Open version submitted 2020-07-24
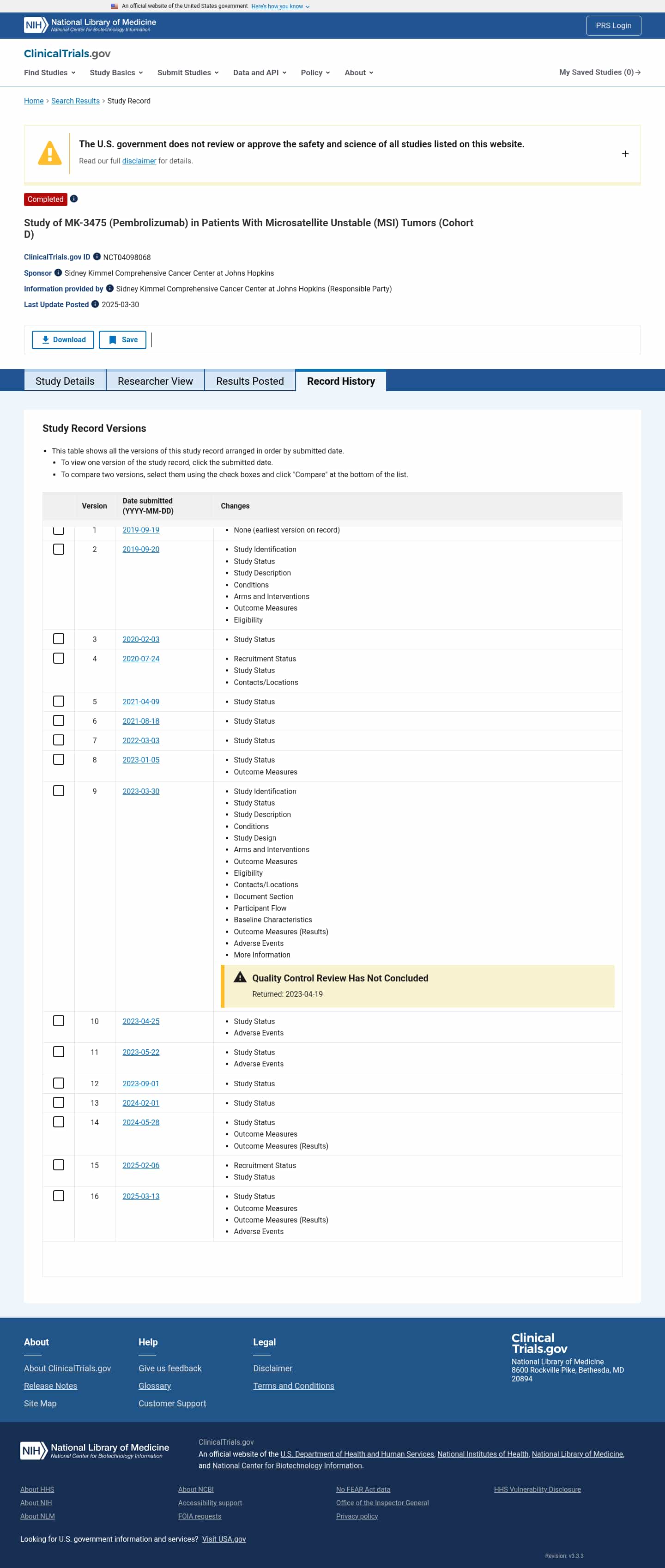 (x=141, y=658)
